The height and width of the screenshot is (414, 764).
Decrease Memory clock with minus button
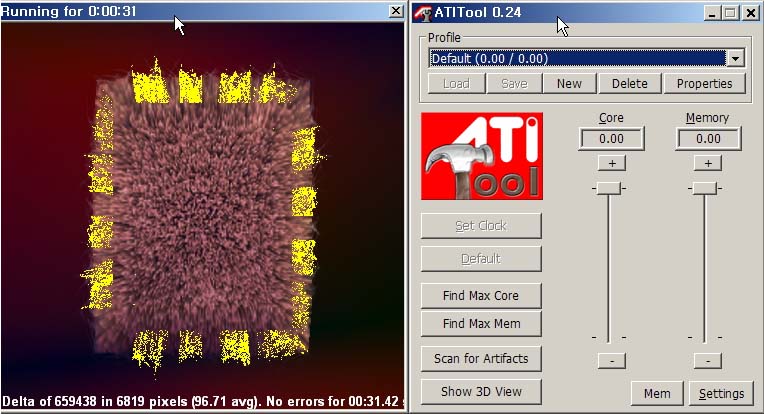click(x=708, y=361)
